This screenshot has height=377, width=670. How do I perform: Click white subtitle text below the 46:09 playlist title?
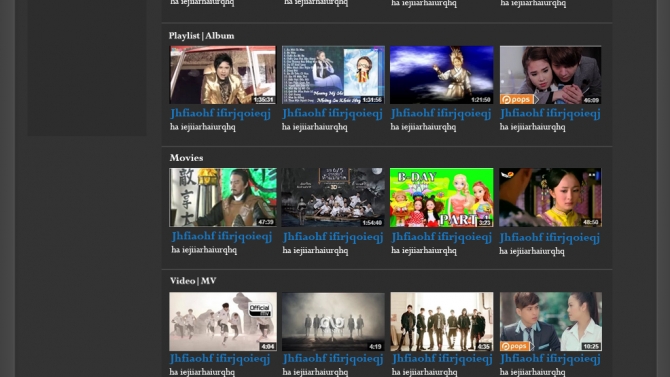532,127
